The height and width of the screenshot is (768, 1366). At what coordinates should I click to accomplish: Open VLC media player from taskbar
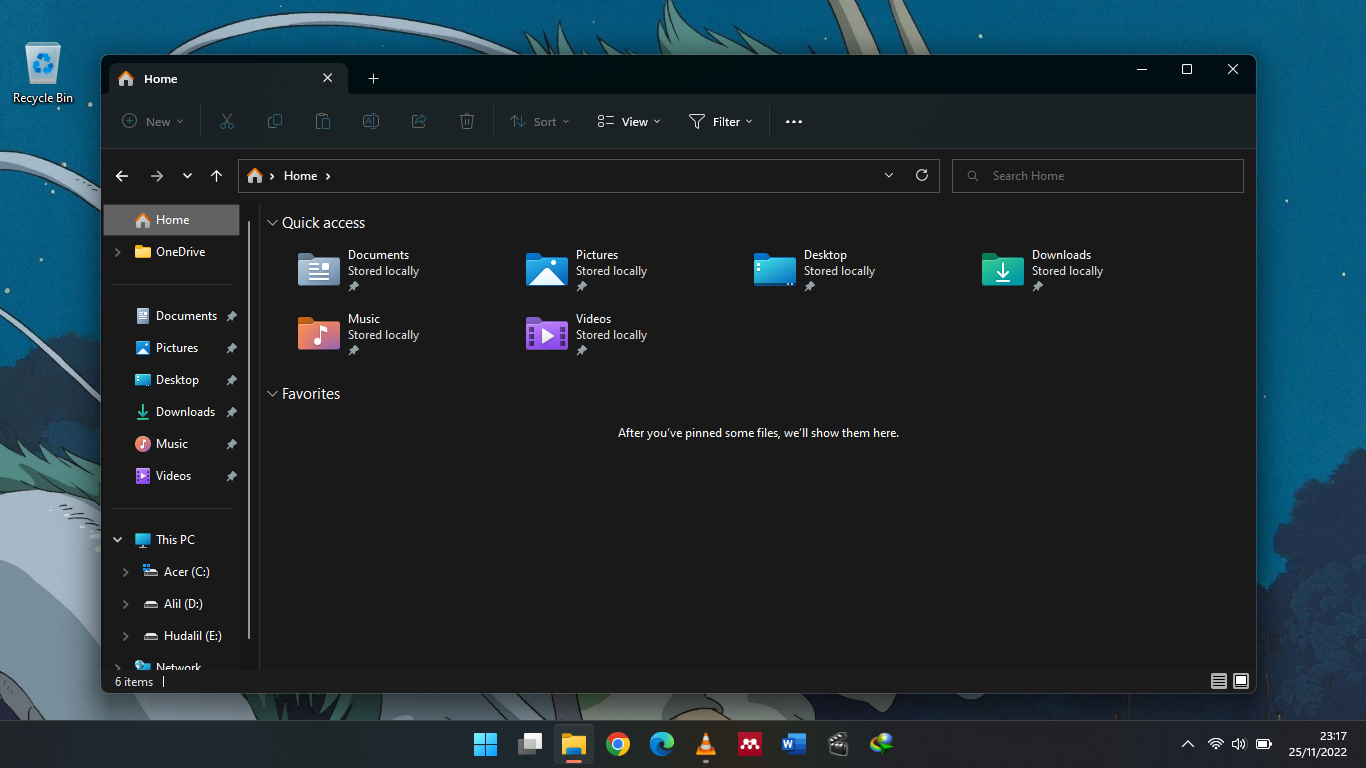(706, 744)
